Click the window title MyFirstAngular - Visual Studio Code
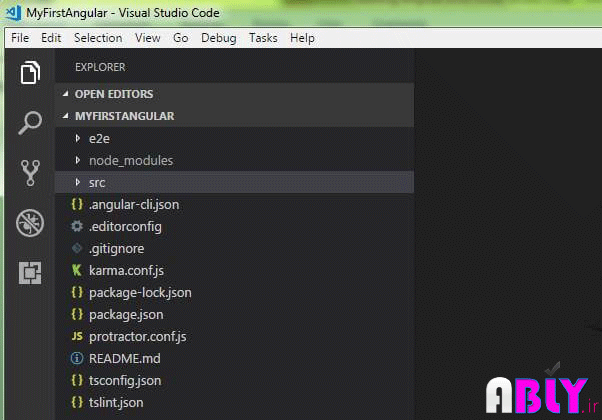The width and height of the screenshot is (602, 420). pyautogui.click(x=123, y=13)
